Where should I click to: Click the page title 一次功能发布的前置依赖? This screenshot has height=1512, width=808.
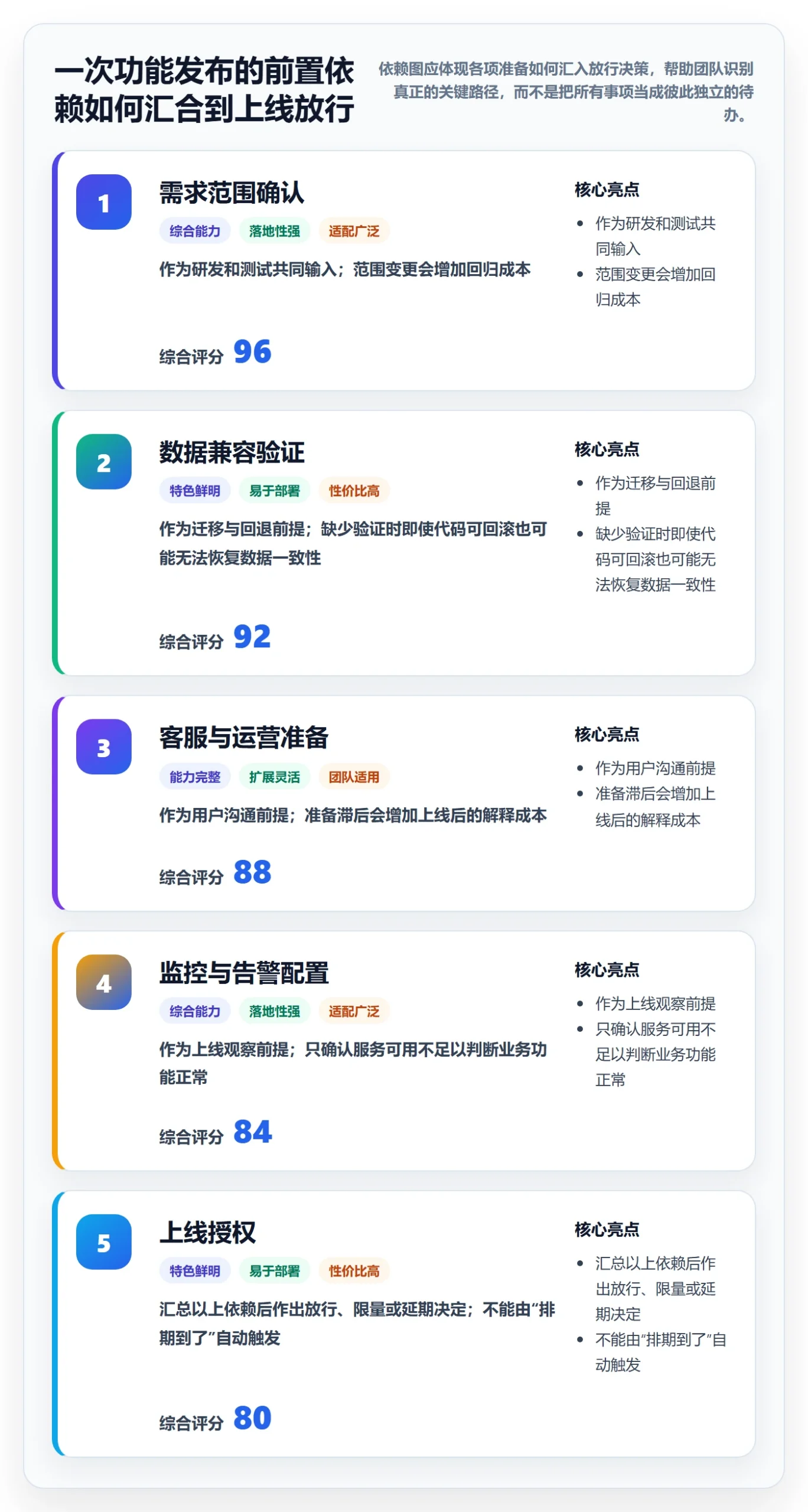coord(204,90)
